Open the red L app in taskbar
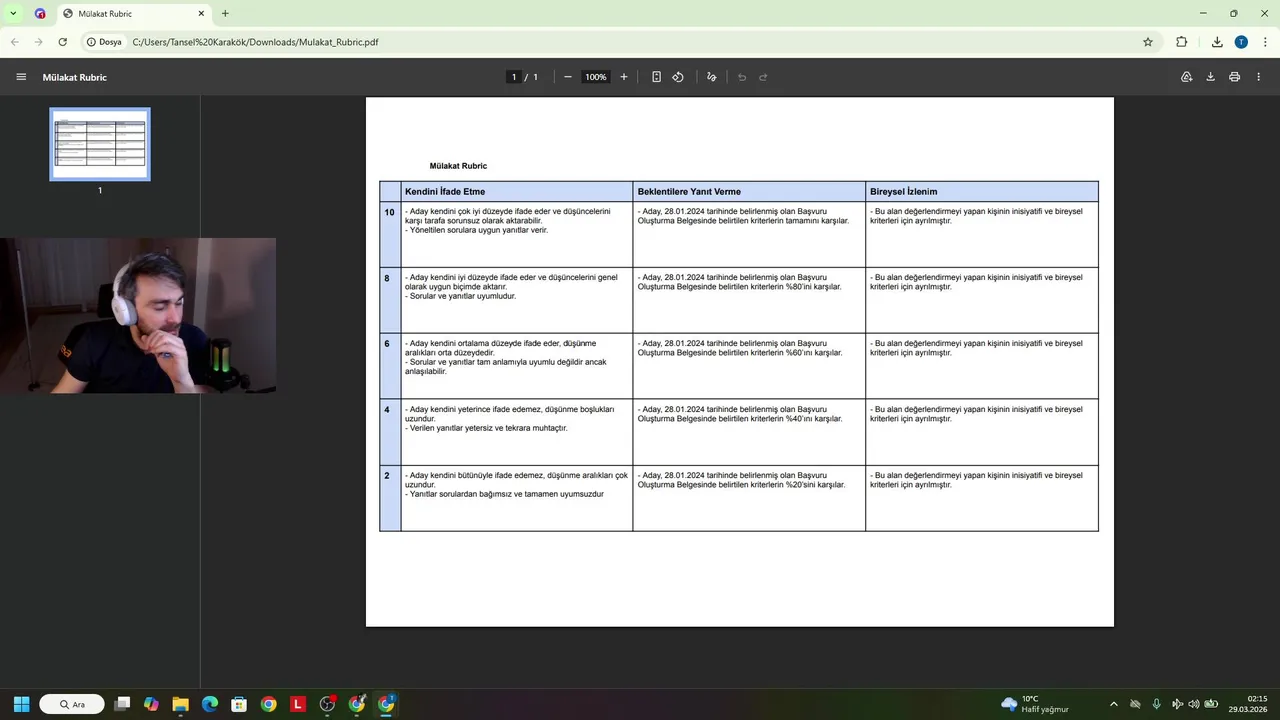The height and width of the screenshot is (720, 1280). click(298, 704)
